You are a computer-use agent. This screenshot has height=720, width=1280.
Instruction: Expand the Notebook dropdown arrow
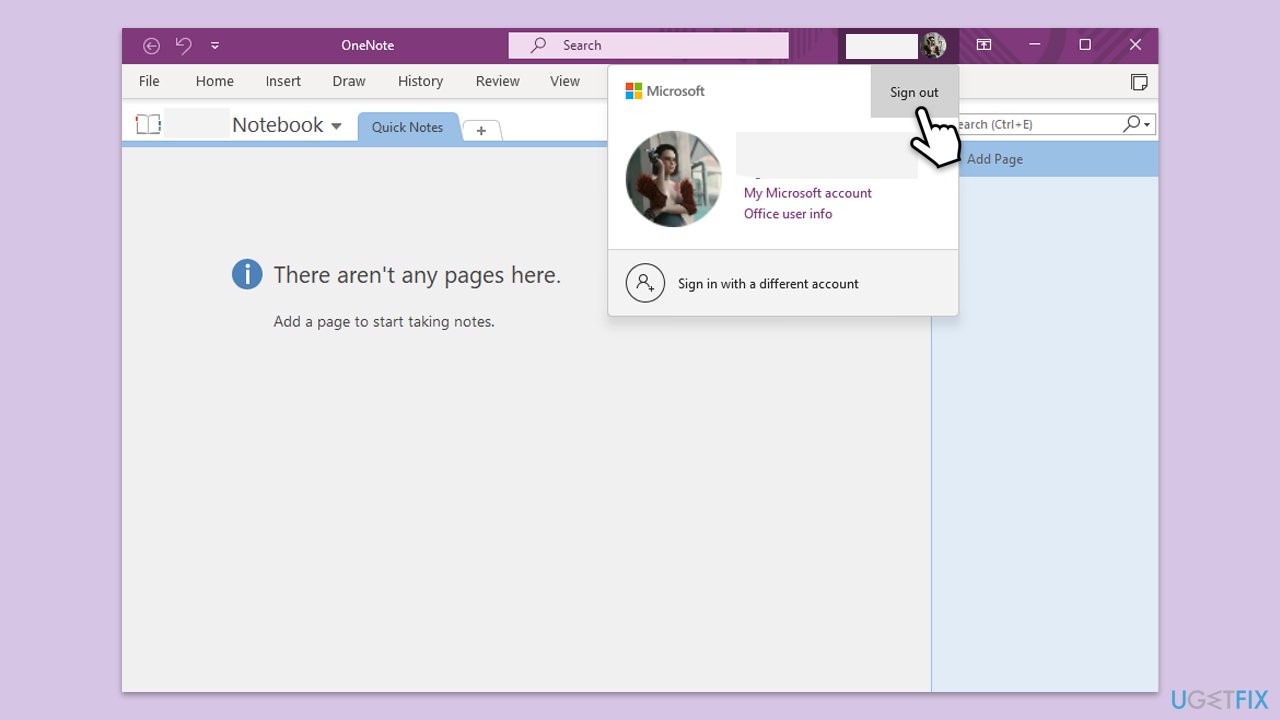coord(336,126)
